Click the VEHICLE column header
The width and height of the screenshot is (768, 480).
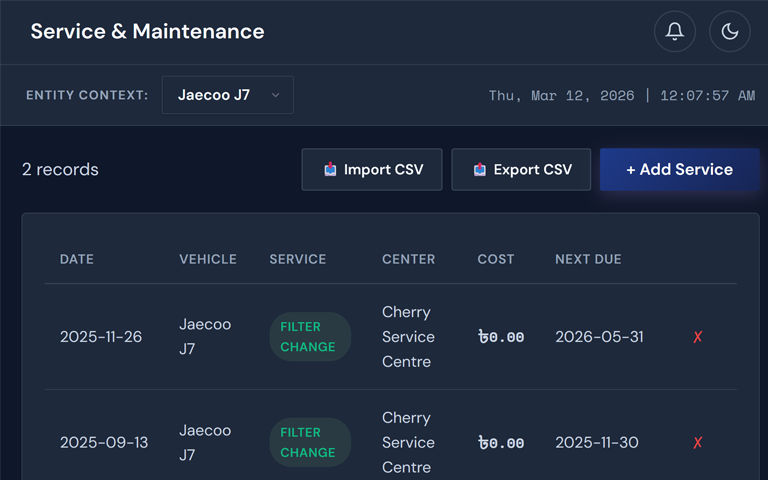pos(208,259)
